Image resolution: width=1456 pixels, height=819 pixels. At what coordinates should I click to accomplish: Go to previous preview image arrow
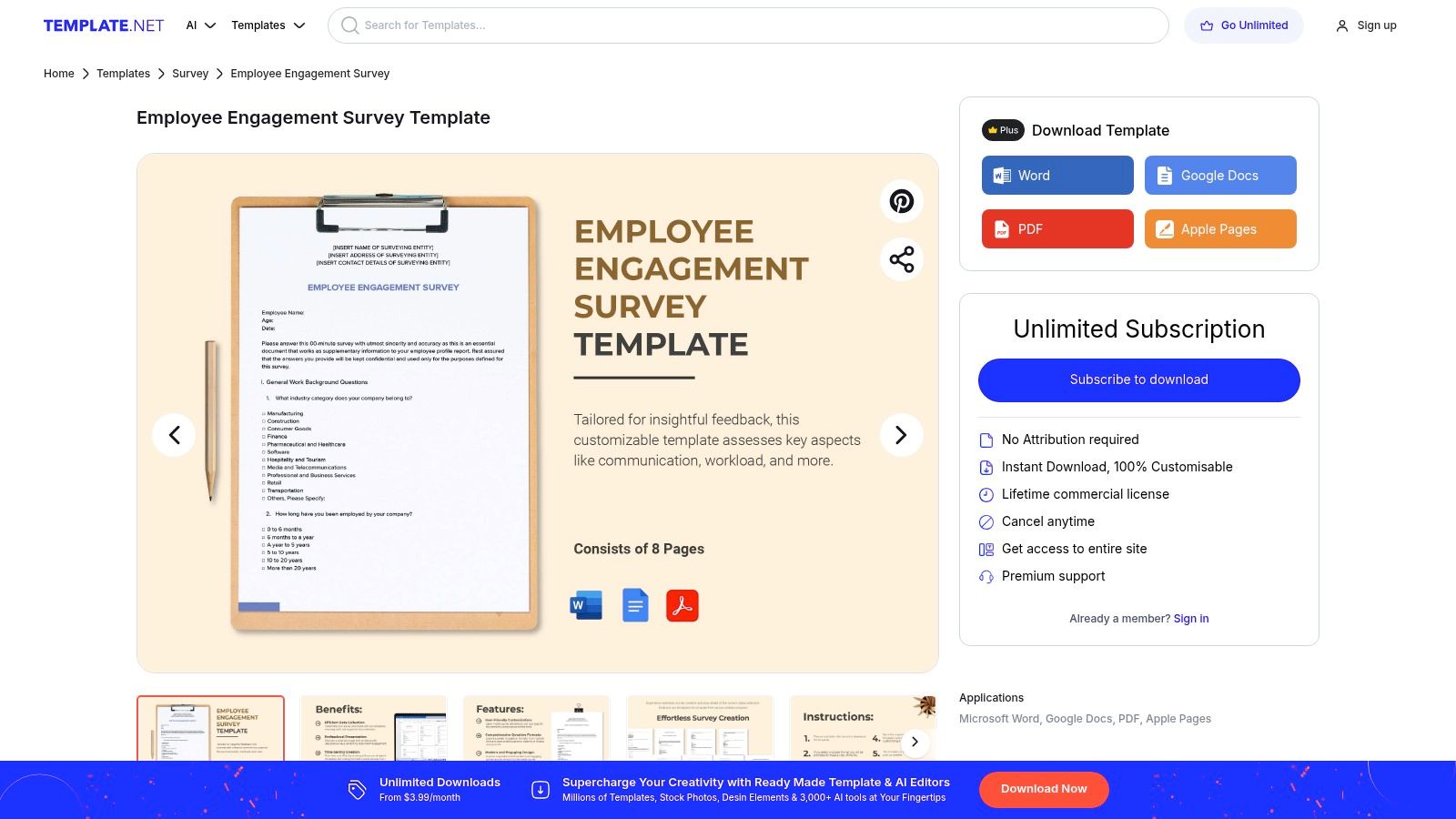pyautogui.click(x=174, y=435)
